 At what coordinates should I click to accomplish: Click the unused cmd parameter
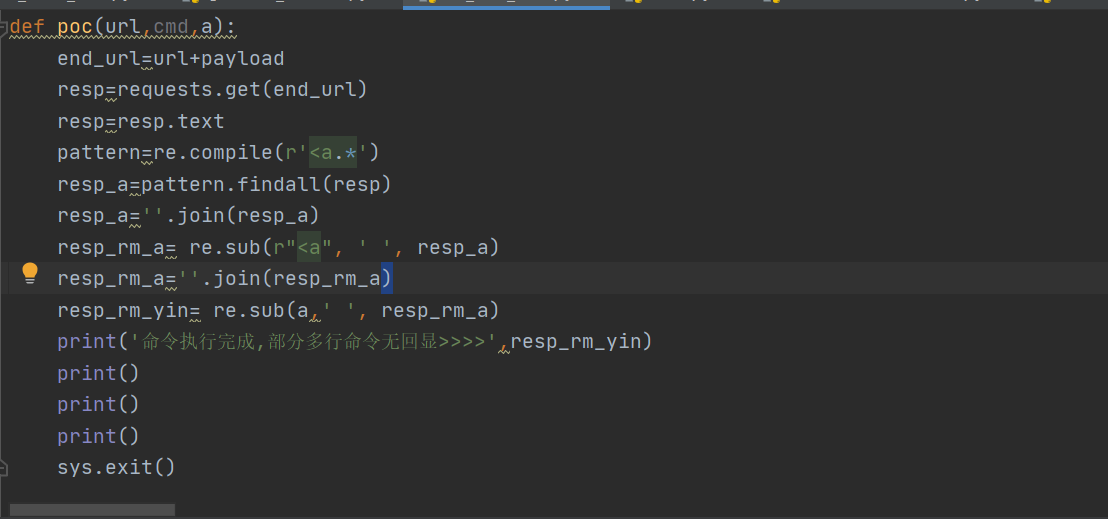tap(171, 27)
